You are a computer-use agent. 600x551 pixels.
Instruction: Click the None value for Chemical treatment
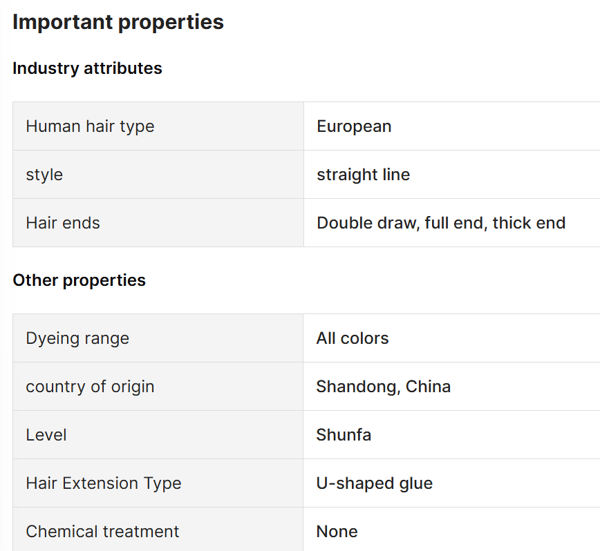[x=337, y=531]
